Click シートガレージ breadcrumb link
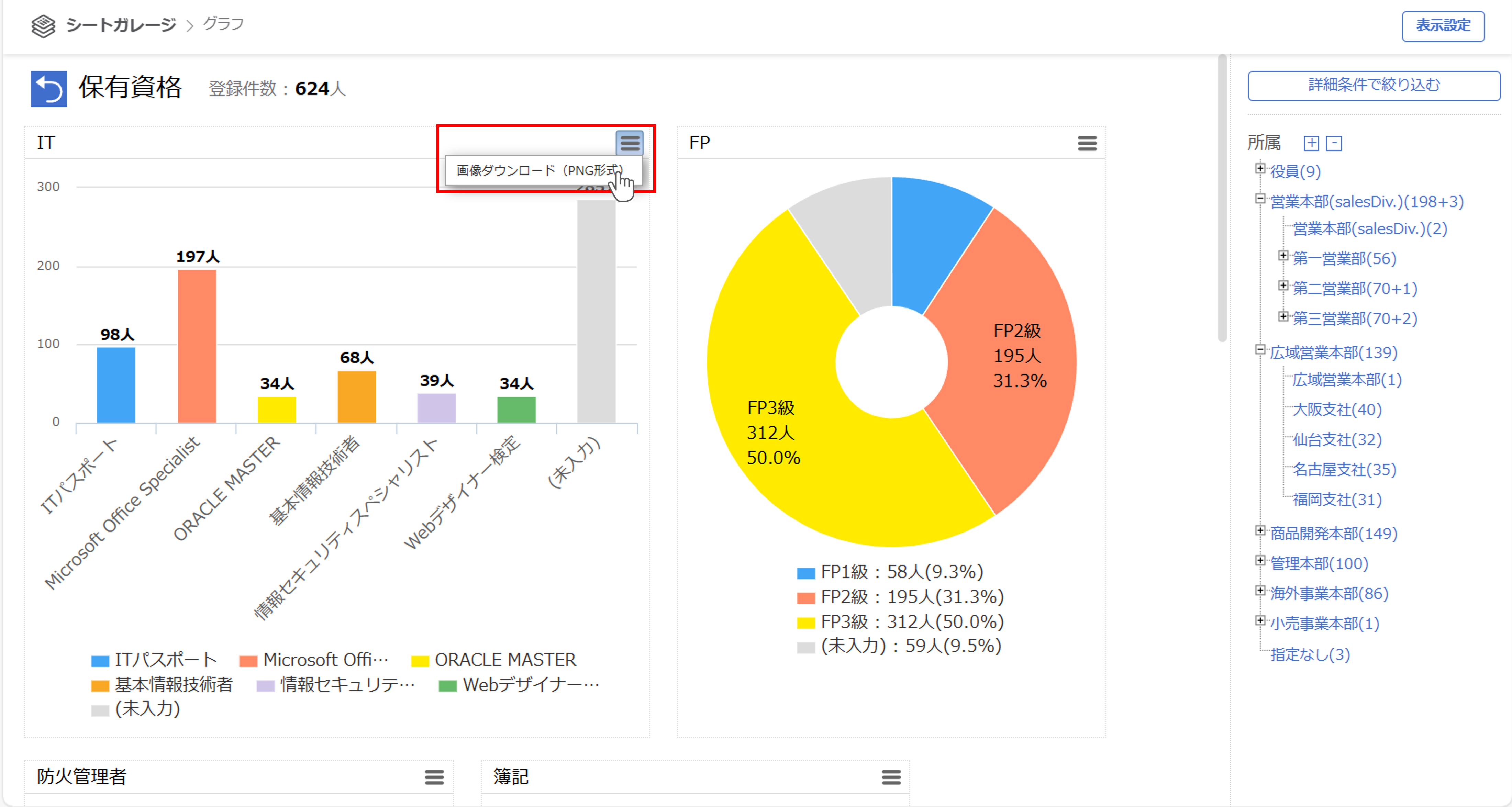1512x807 pixels. click(120, 25)
